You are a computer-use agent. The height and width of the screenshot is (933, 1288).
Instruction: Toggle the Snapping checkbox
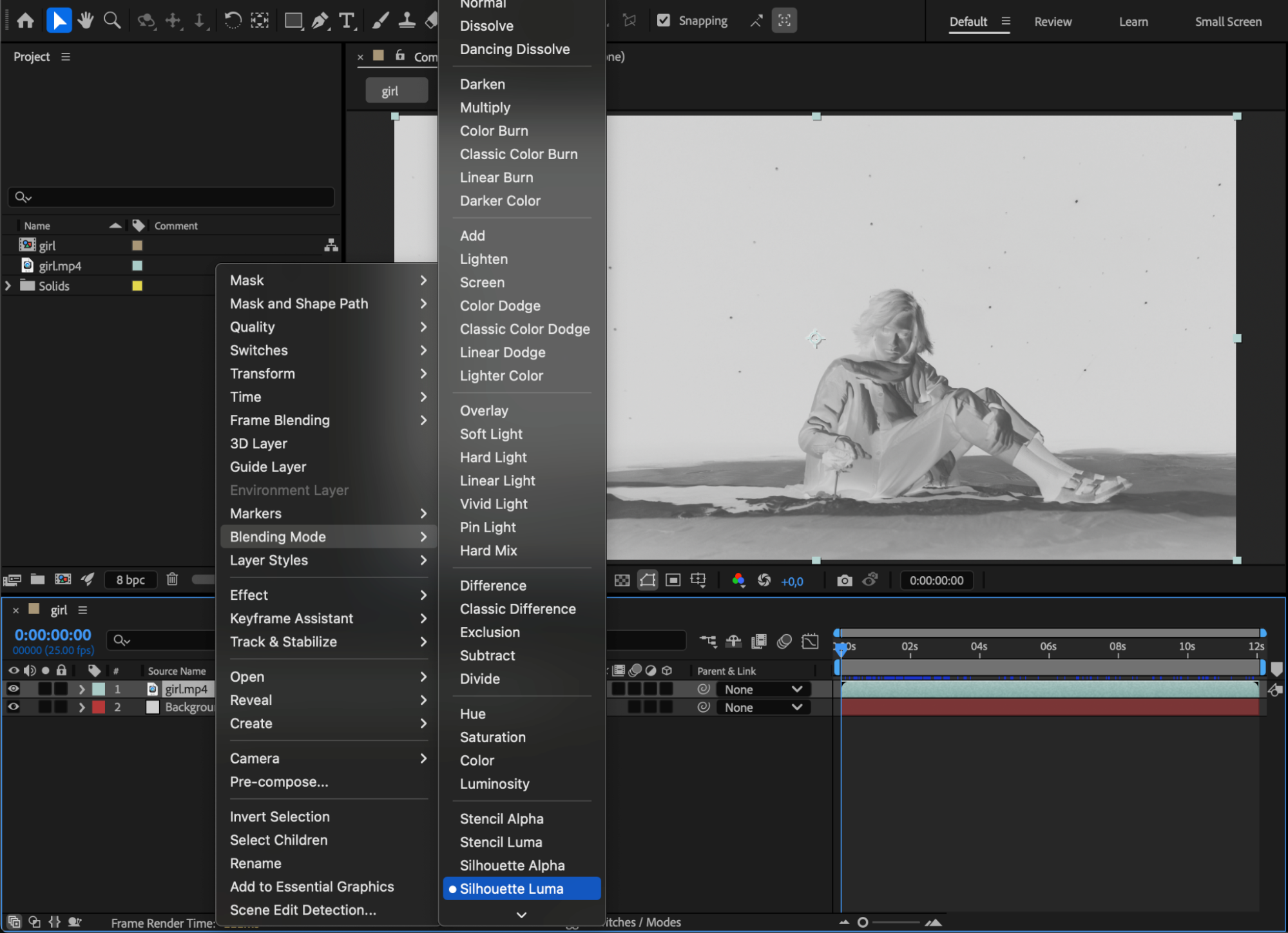click(664, 21)
